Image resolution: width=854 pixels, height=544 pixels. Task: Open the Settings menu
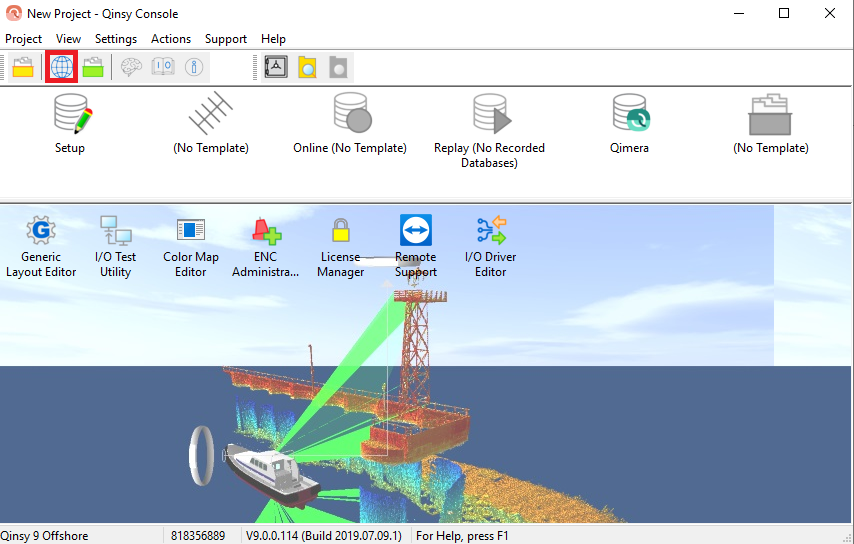coord(115,39)
